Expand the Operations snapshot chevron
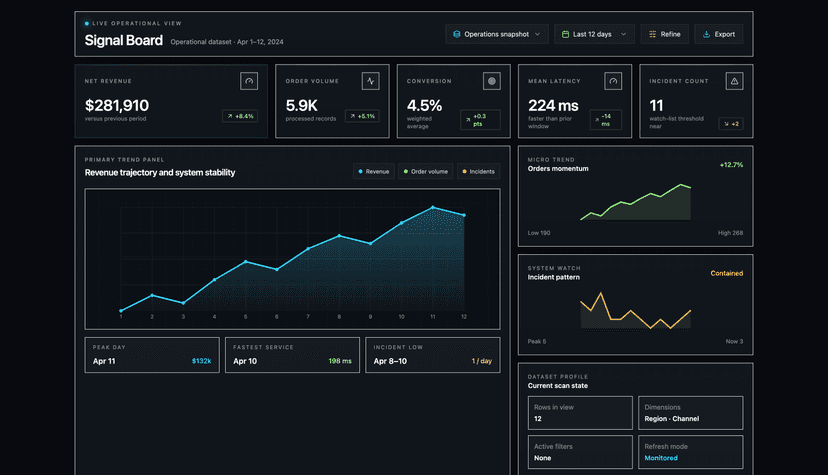The height and width of the screenshot is (475, 828). click(538, 34)
